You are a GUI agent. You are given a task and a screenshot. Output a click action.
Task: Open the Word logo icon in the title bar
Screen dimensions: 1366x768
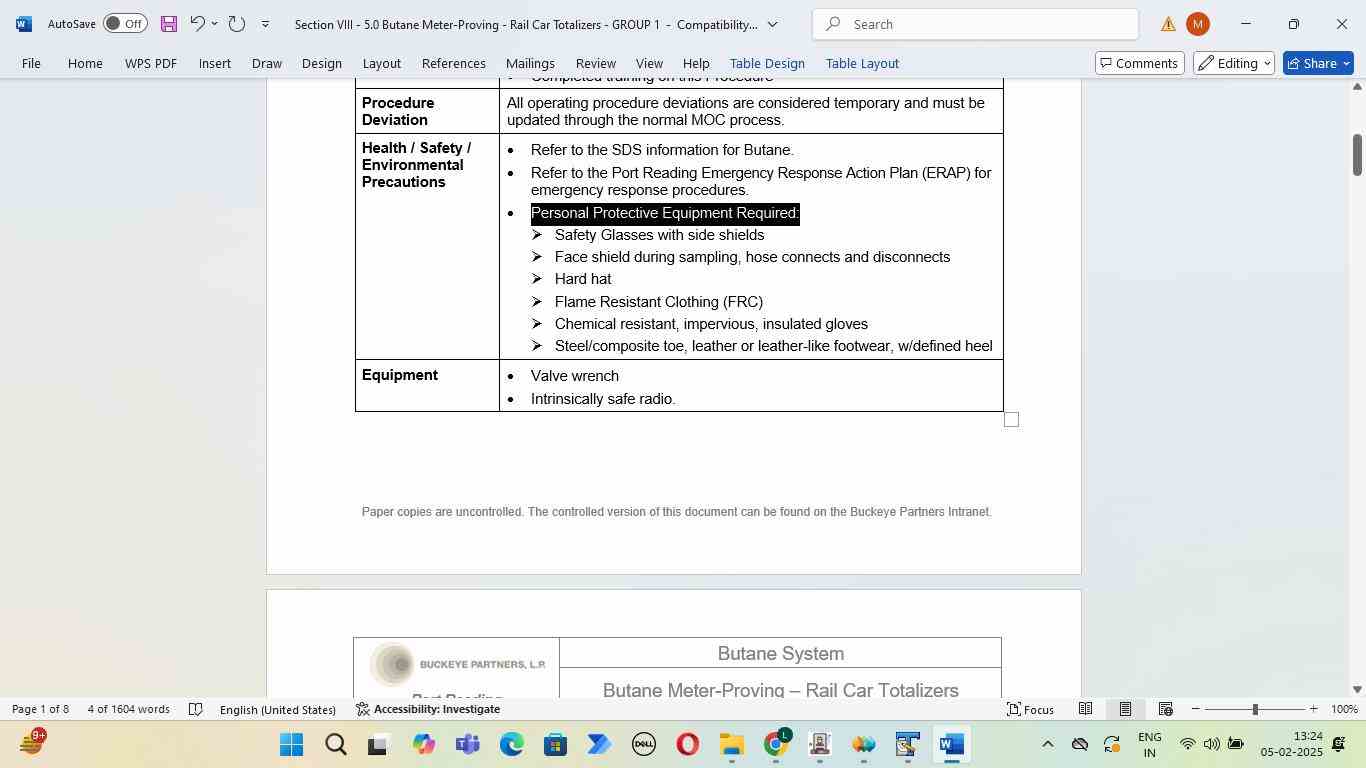pyautogui.click(x=24, y=24)
